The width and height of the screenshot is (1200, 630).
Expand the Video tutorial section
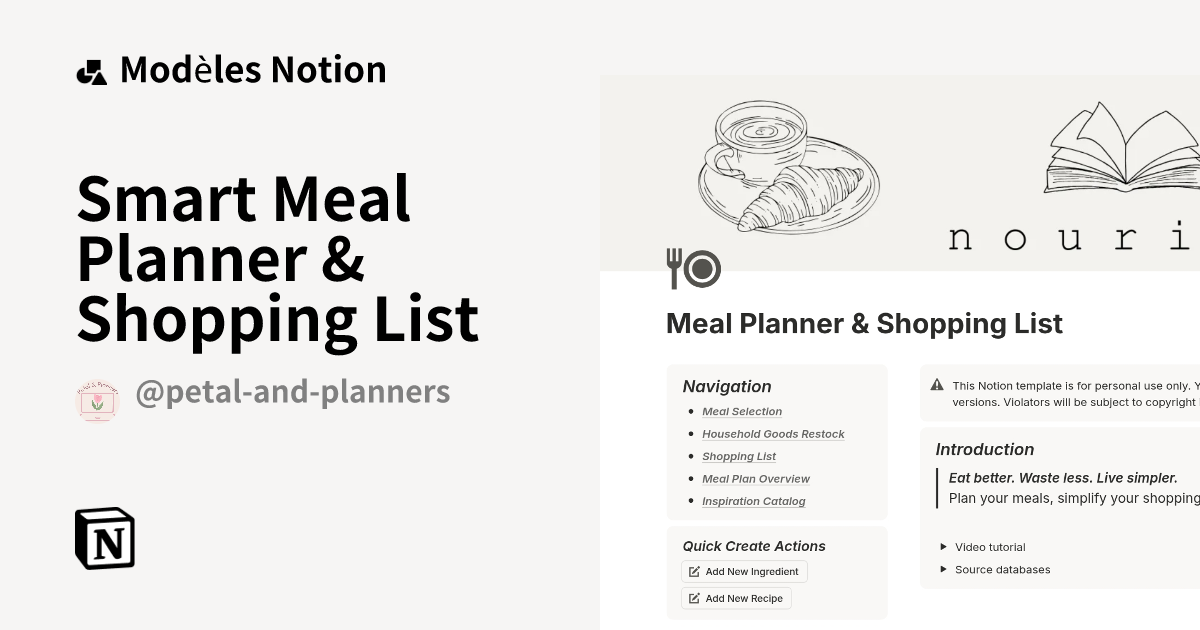click(990, 547)
